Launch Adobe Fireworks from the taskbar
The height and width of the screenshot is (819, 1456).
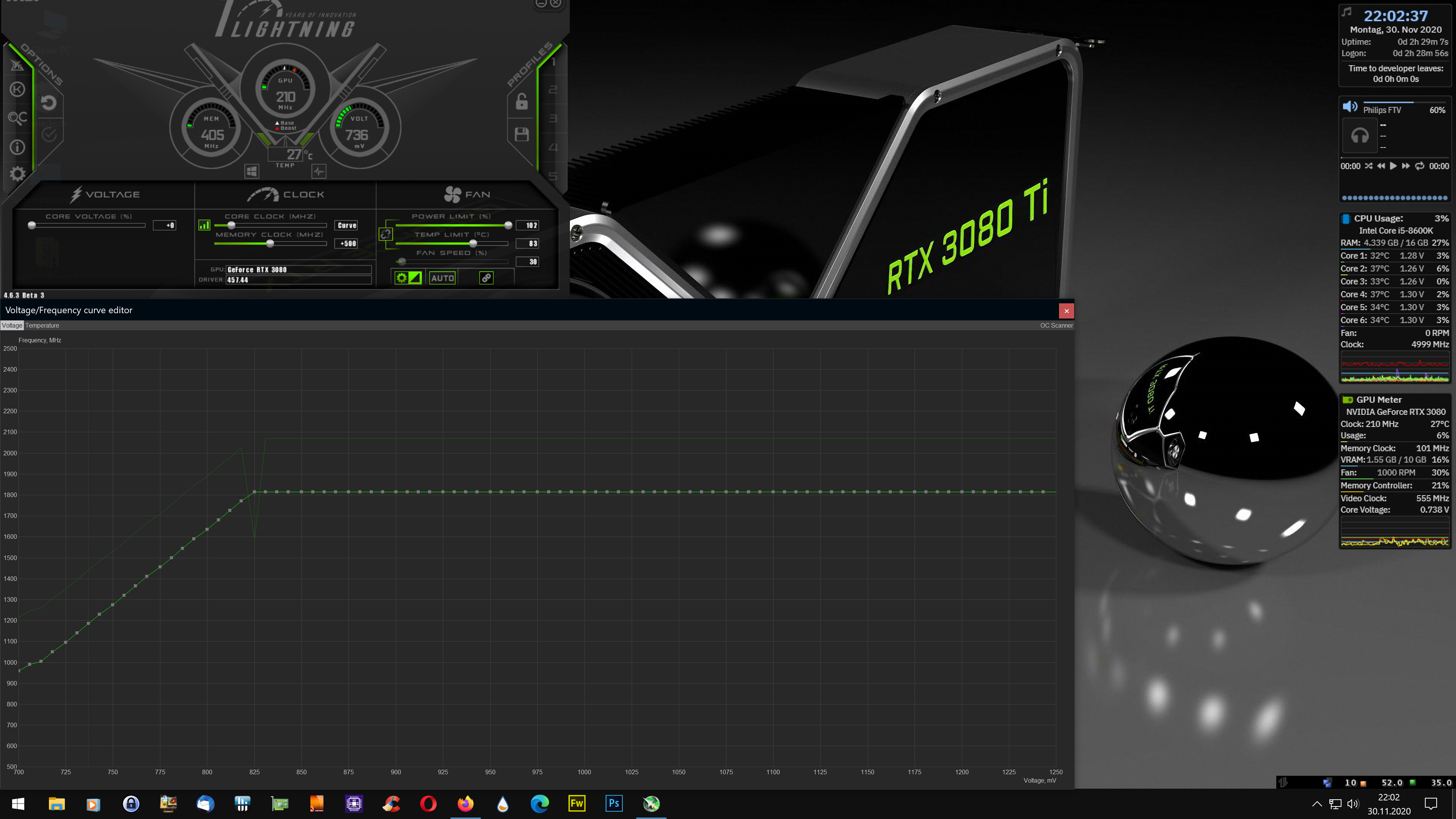pyautogui.click(x=577, y=803)
